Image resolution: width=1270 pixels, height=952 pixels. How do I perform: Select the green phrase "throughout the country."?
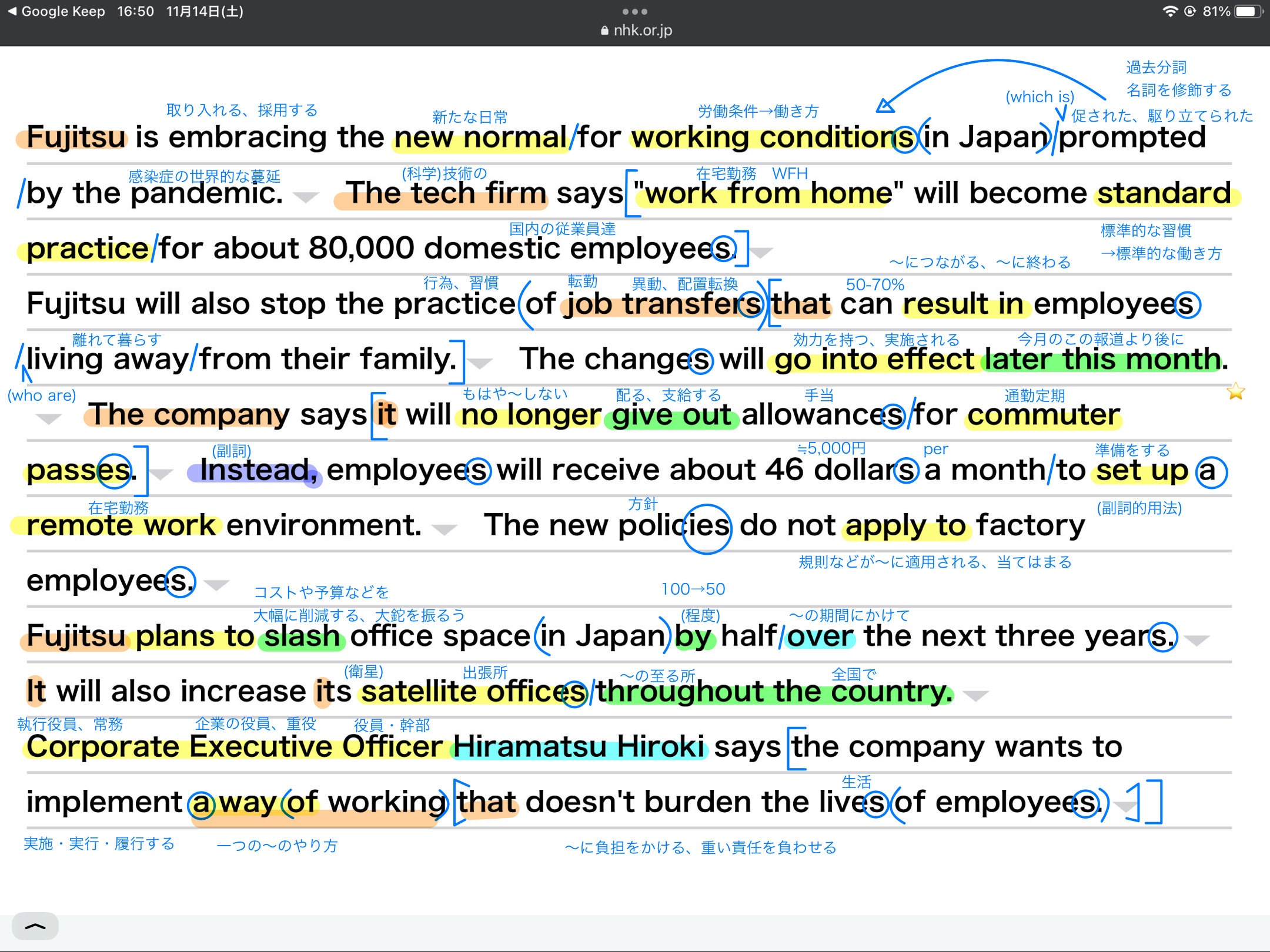pos(775,692)
